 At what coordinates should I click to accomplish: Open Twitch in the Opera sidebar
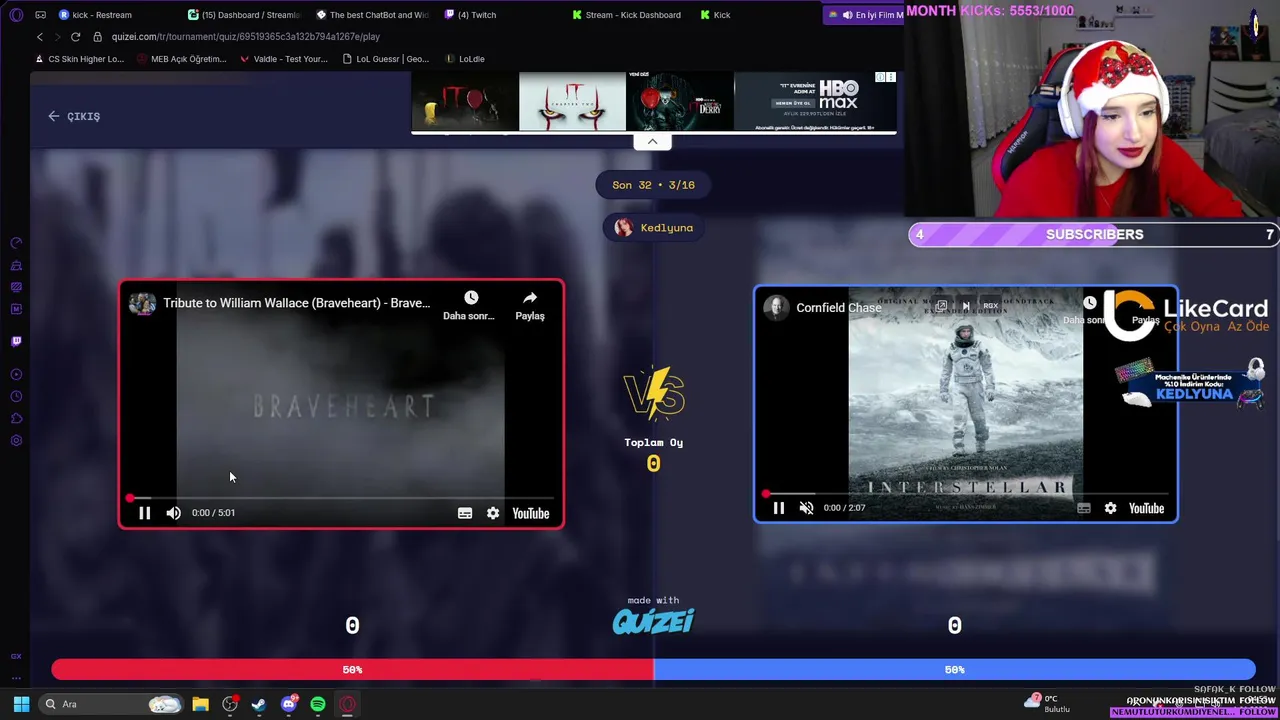pos(16,341)
